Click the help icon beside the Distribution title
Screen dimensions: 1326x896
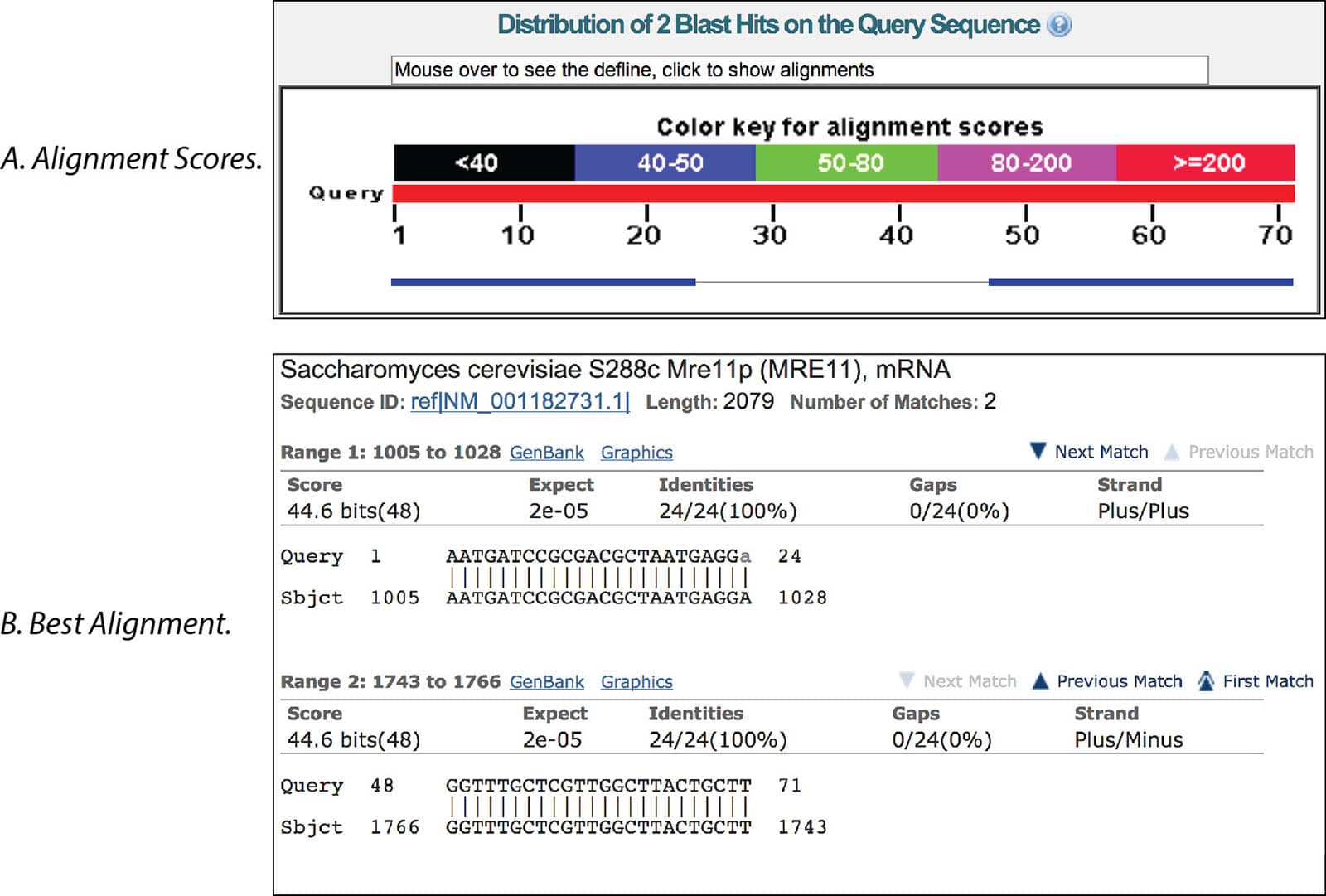[1058, 25]
